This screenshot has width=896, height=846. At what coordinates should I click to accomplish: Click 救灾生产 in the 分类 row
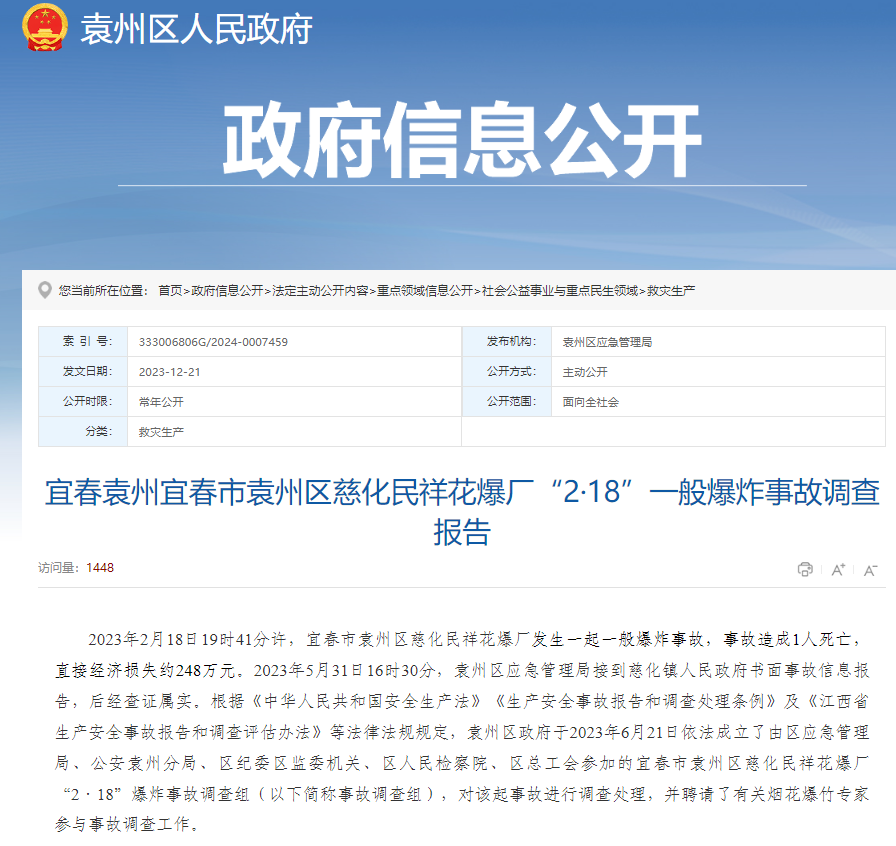coord(161,432)
